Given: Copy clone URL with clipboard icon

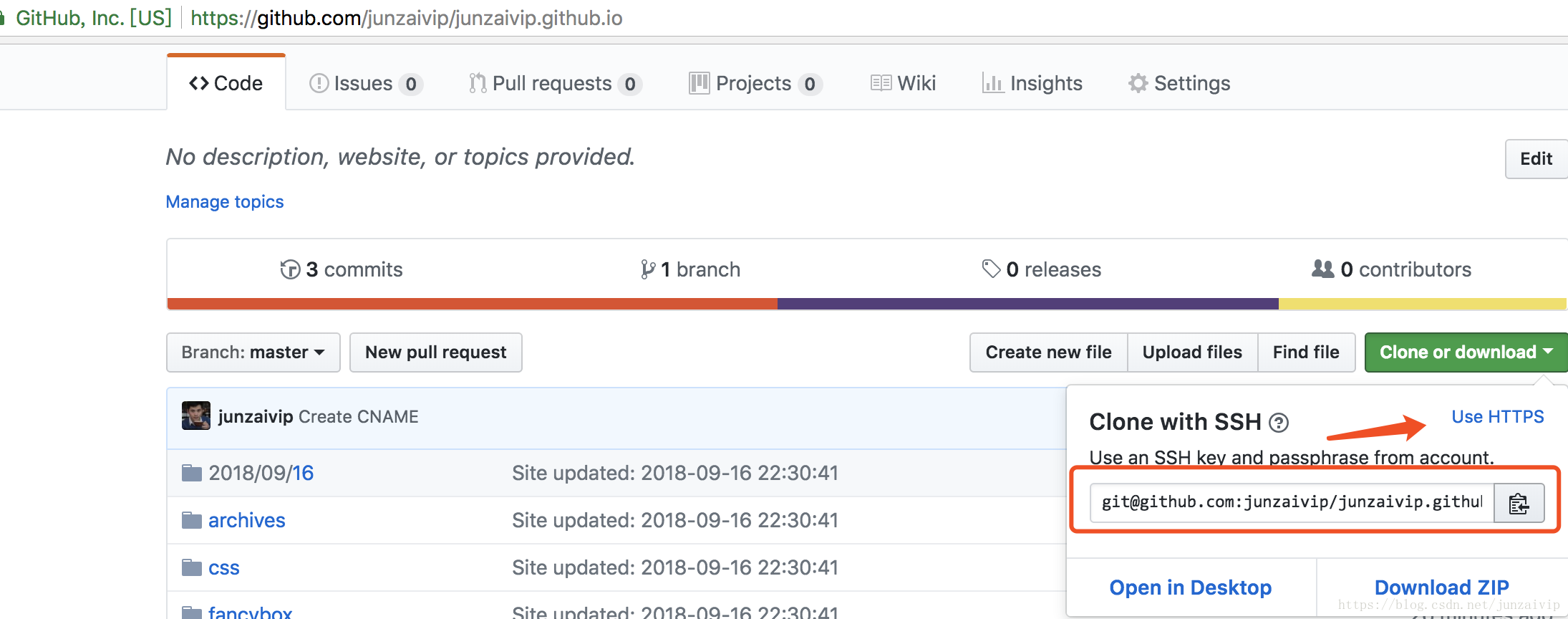Looking at the screenshot, I should 1519,503.
